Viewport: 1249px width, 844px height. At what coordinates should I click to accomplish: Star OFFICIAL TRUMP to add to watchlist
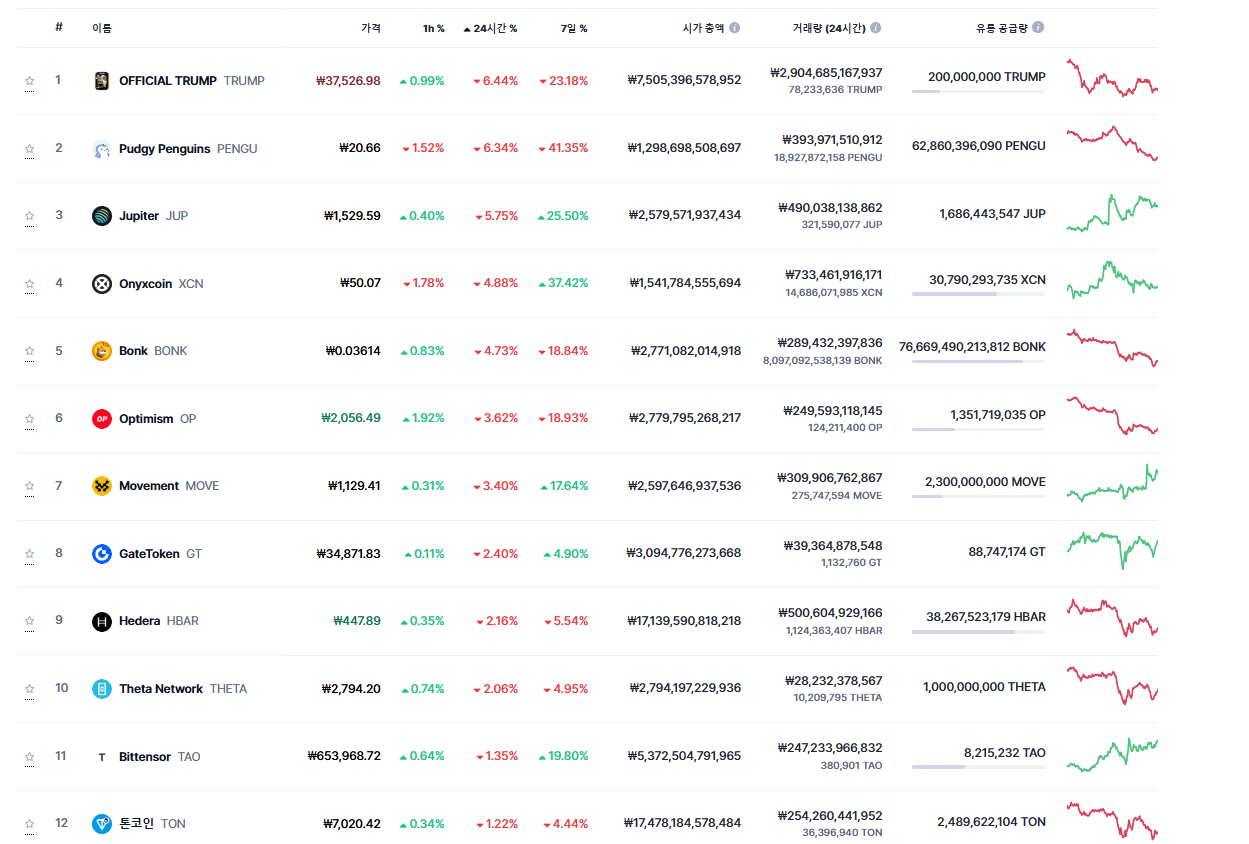point(30,81)
